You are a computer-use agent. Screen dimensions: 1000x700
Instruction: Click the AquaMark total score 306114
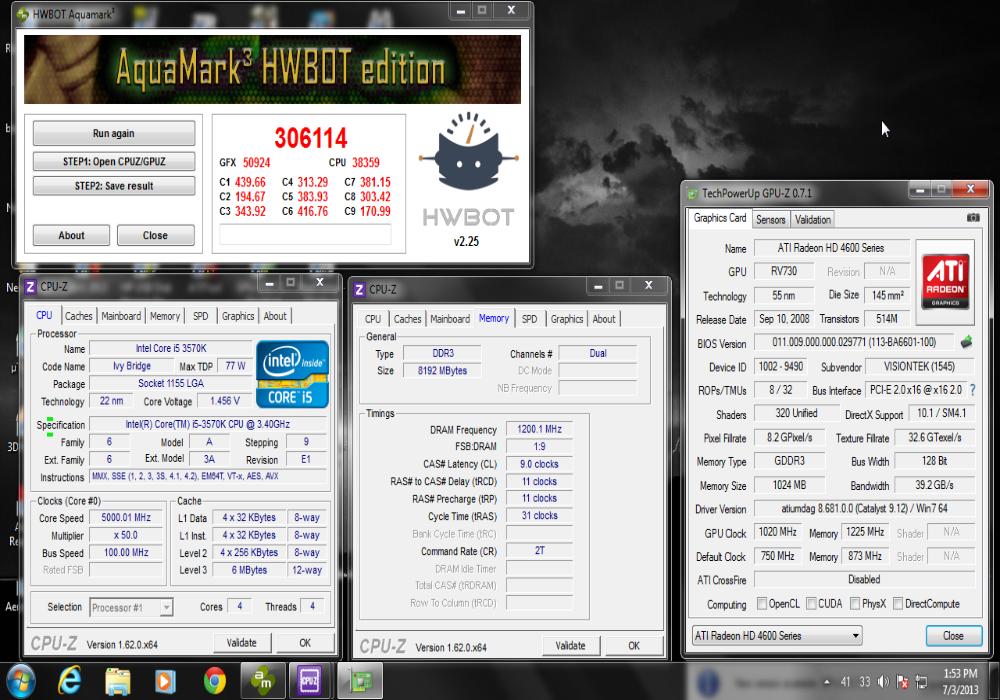311,138
